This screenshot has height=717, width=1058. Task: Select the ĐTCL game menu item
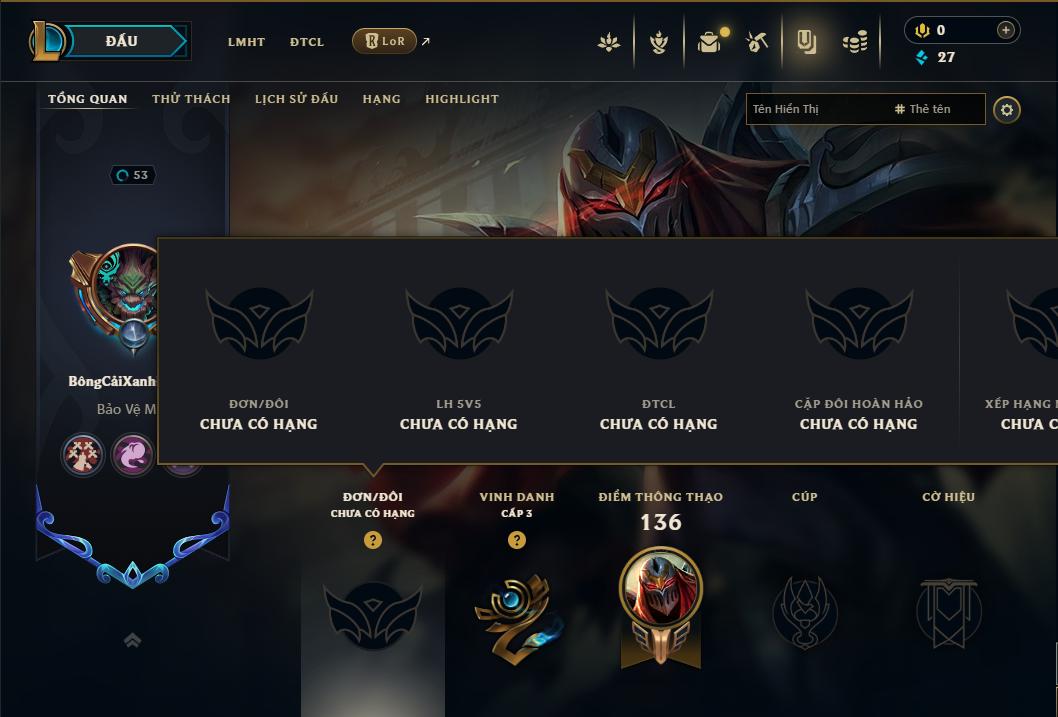tap(307, 42)
